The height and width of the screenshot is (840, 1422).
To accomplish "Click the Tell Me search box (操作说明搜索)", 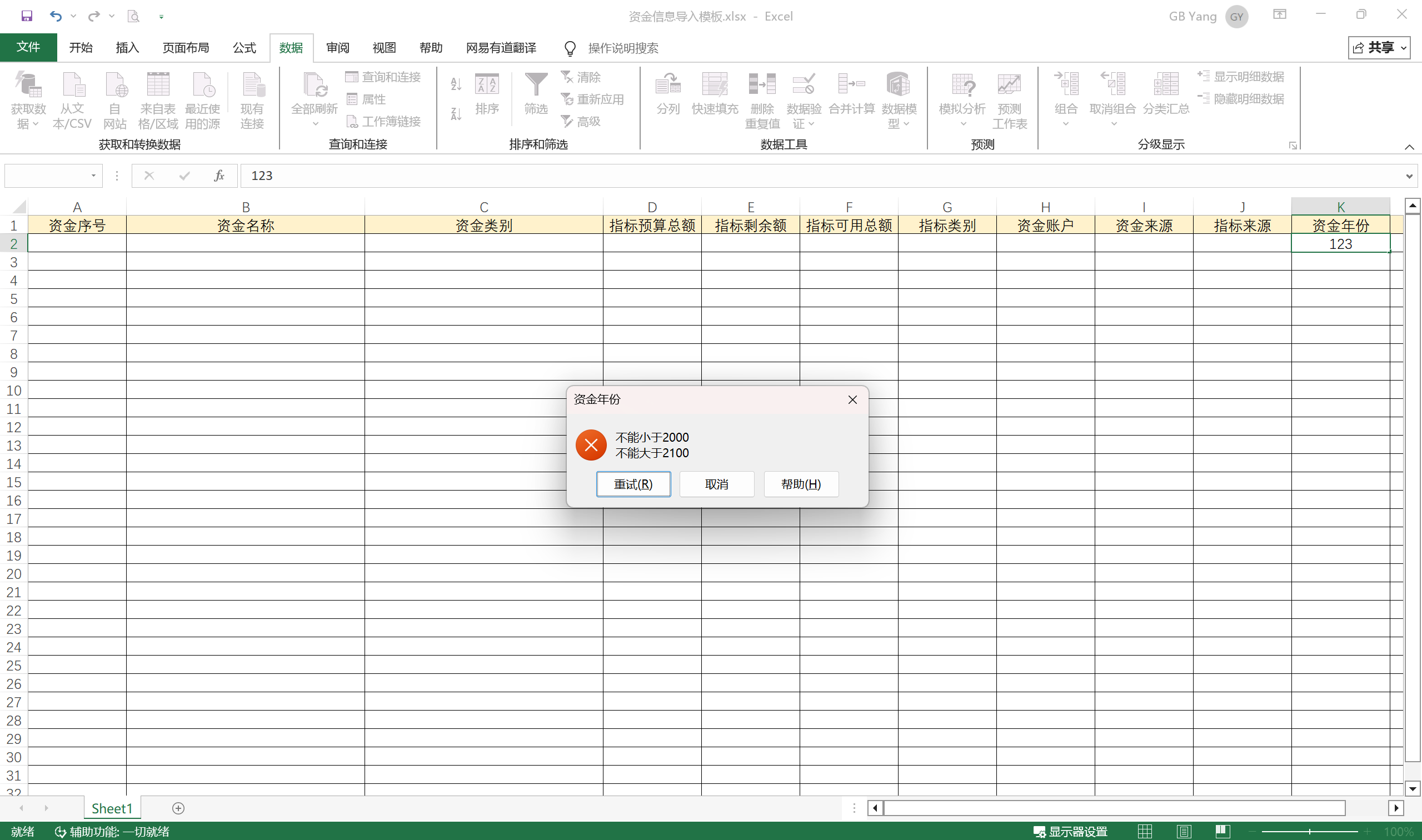I will pyautogui.click(x=623, y=48).
